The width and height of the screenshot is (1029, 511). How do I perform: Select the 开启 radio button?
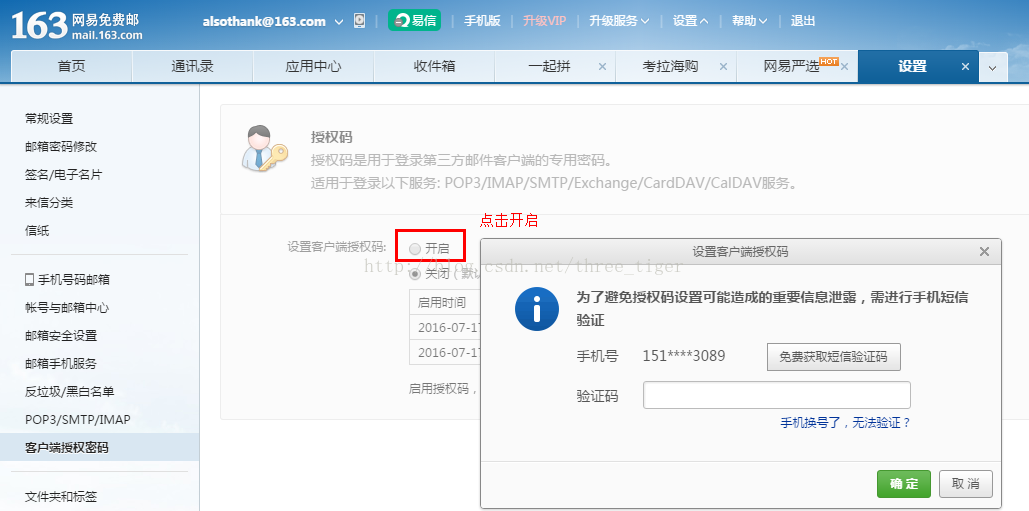(x=415, y=249)
